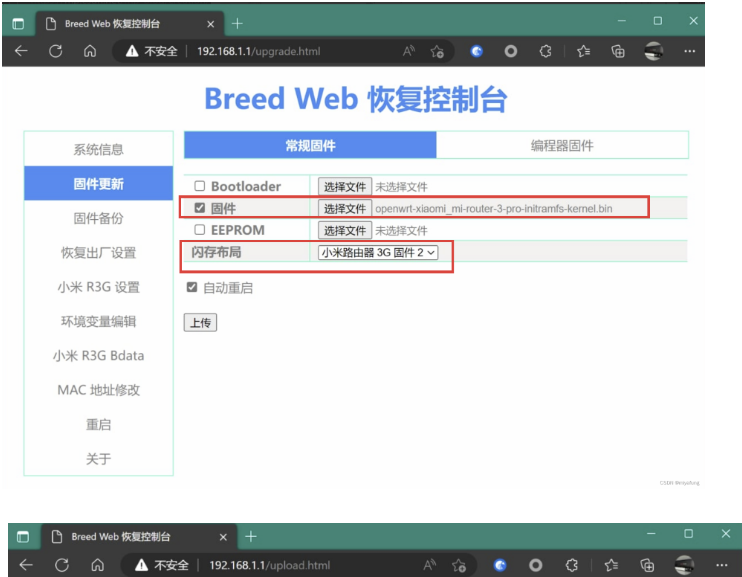Select 固件备份 in the left sidebar
The image size is (742, 577).
coord(98,218)
